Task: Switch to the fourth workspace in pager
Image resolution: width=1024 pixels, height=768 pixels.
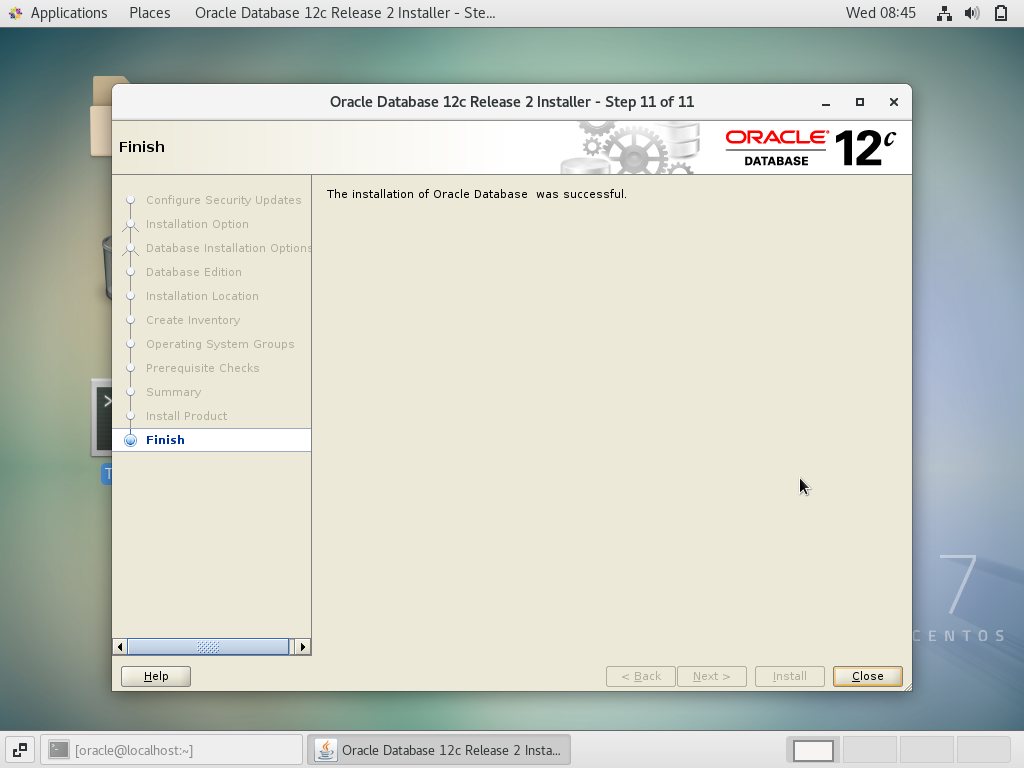Action: coord(984,750)
